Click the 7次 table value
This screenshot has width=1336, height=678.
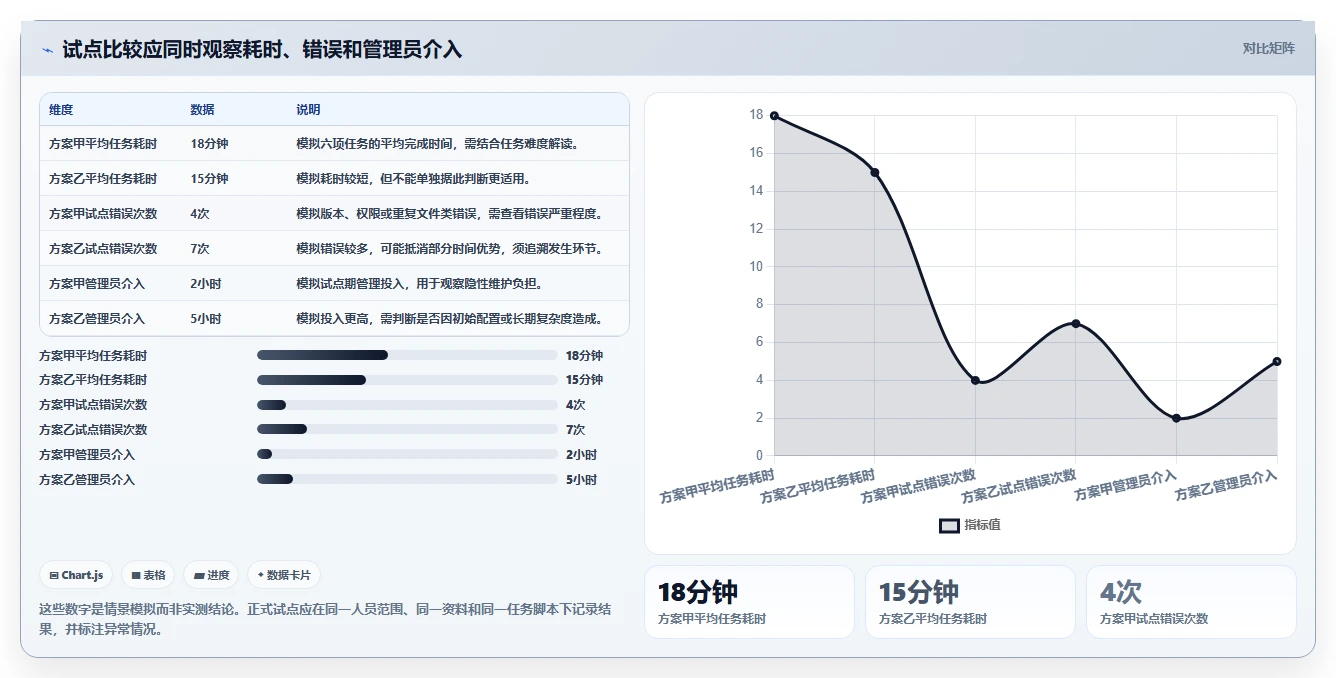[x=200, y=249]
